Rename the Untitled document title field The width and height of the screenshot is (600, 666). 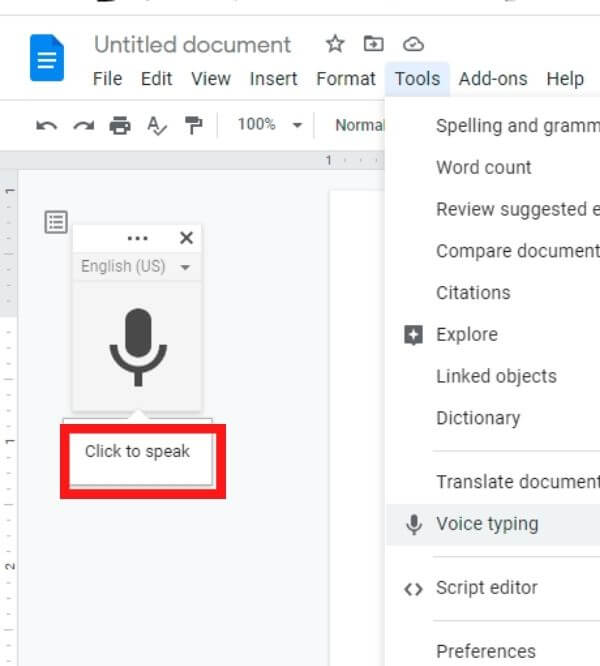coord(192,45)
